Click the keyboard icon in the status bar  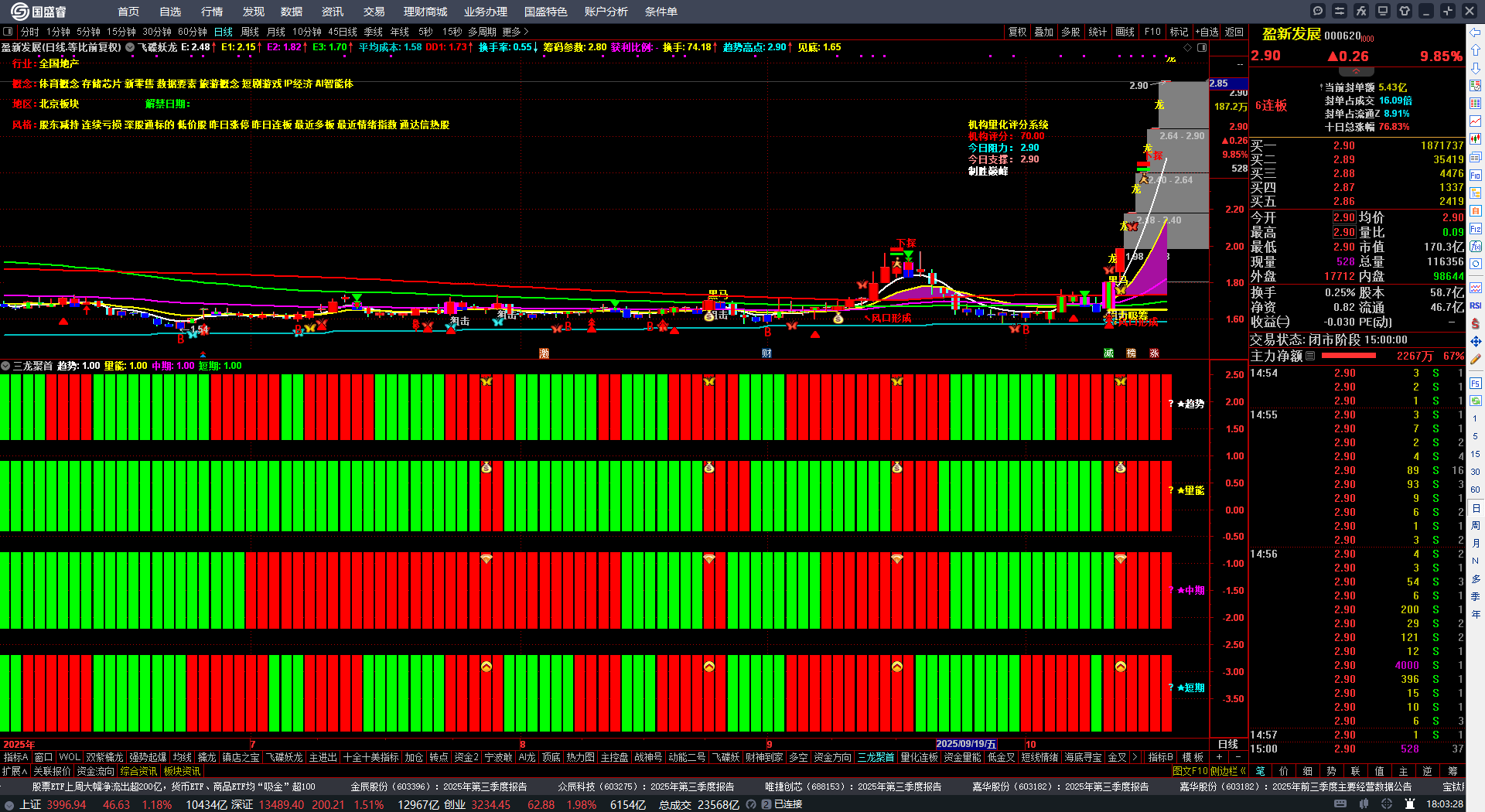click(1340, 804)
